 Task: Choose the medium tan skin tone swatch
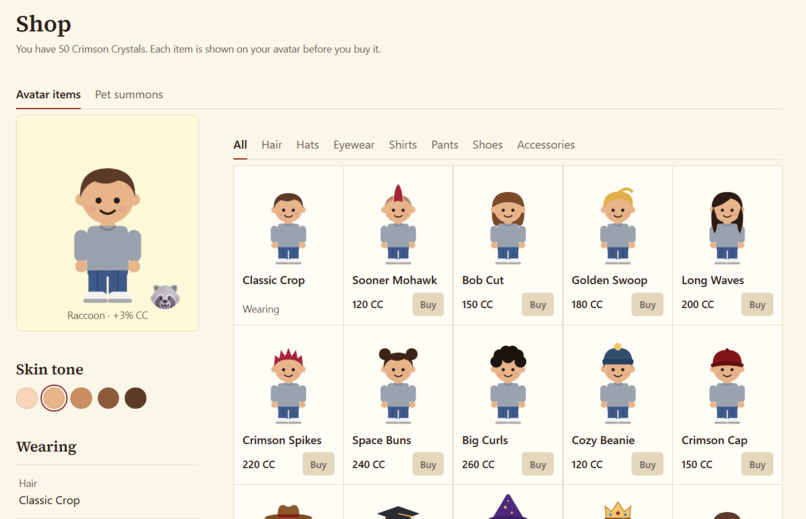81,398
